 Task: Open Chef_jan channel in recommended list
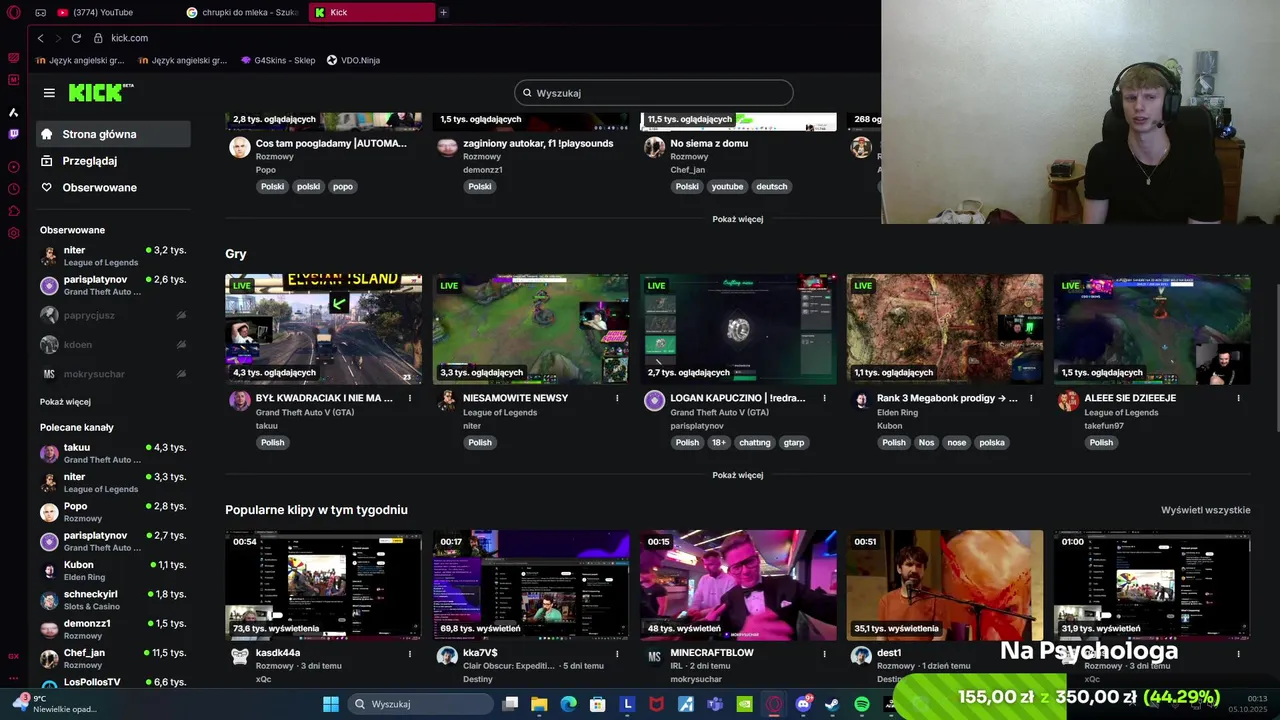point(113,659)
